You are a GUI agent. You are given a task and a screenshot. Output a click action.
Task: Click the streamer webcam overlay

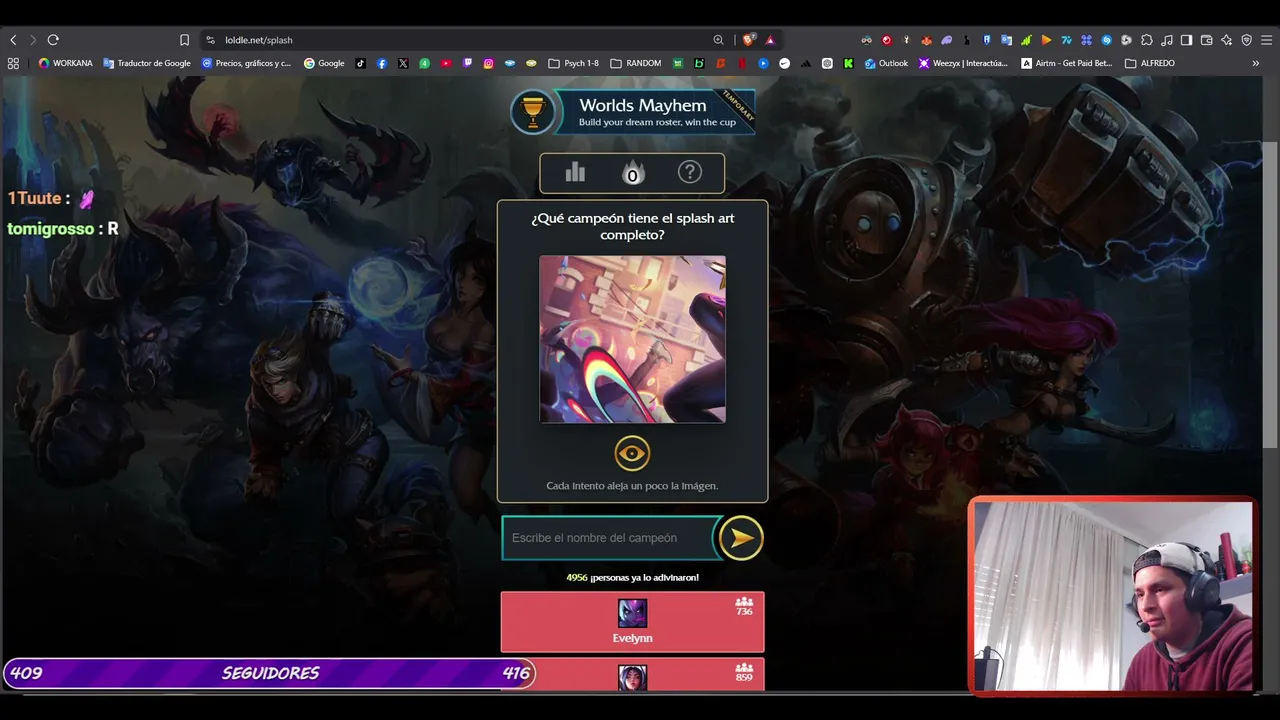[x=1112, y=596]
